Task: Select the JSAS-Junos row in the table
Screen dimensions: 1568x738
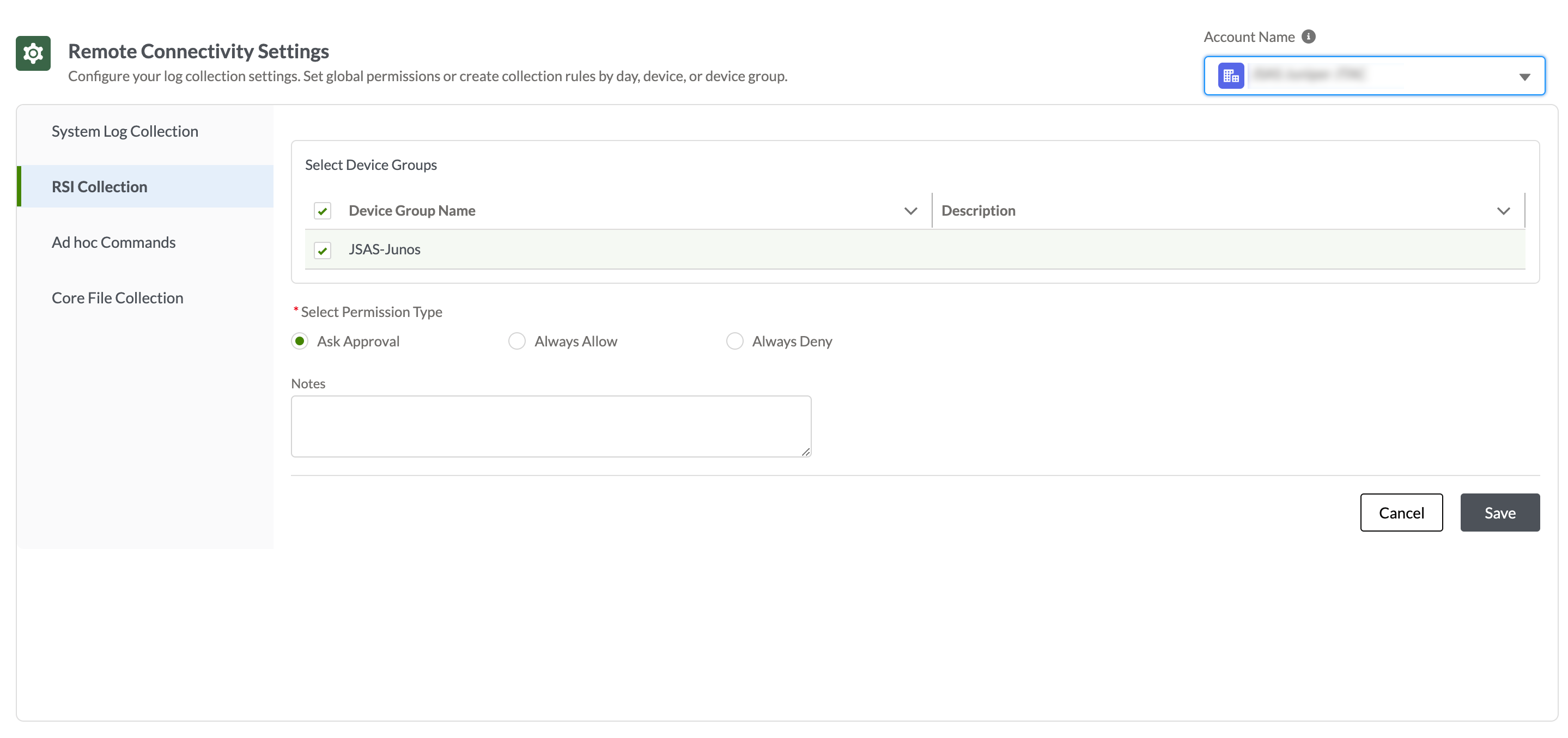Action: (x=384, y=249)
